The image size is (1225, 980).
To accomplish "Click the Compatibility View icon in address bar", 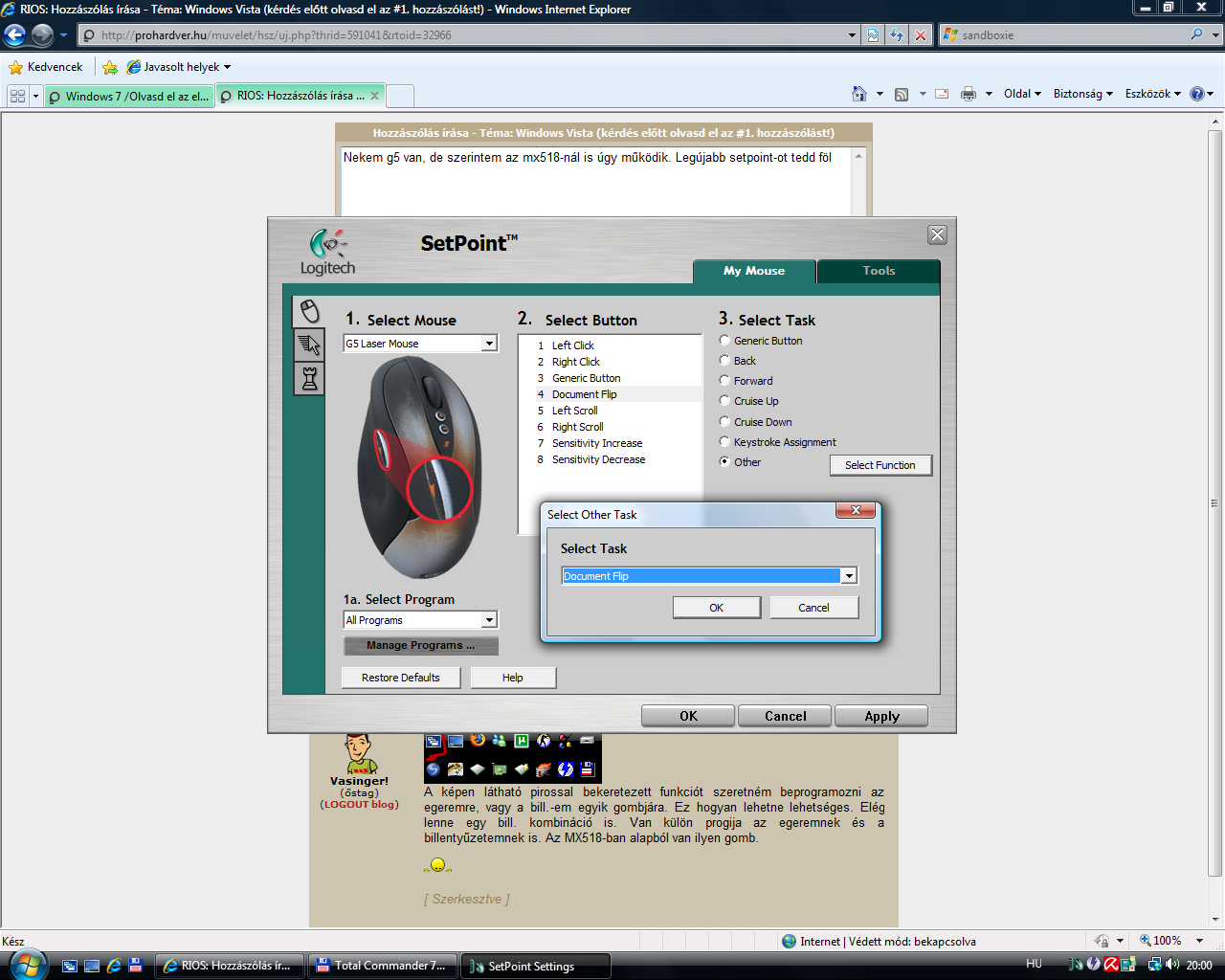I will [x=873, y=35].
